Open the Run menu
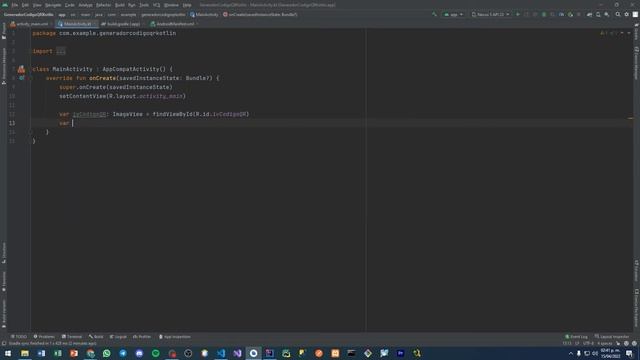Screen dimensions: 640x360 (x=131, y=5)
